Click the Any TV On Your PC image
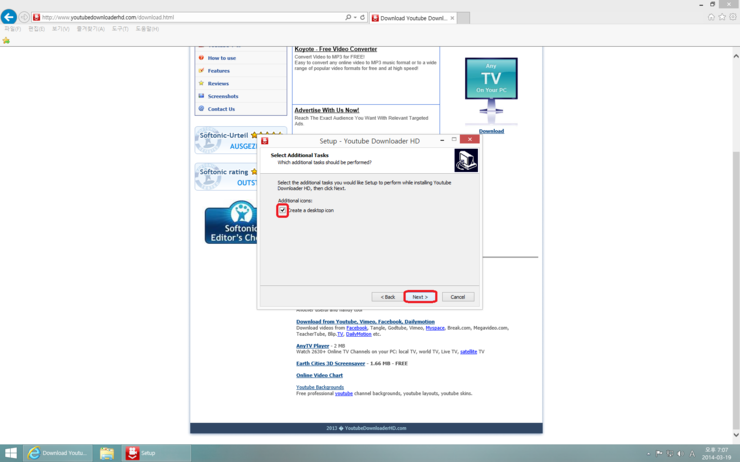 tap(491, 90)
